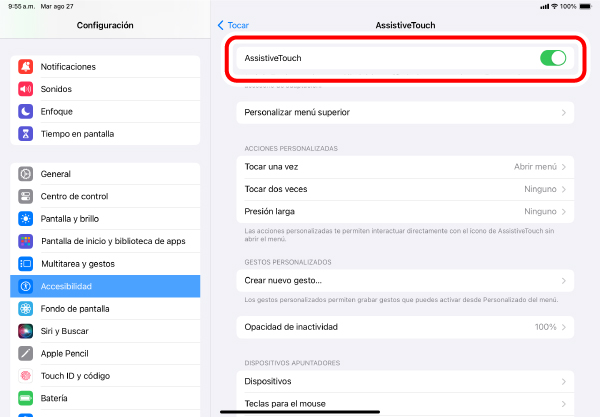This screenshot has width=600, height=417.
Task: Open Tiempo en pantalla hourglass icon
Action: (x=26, y=134)
